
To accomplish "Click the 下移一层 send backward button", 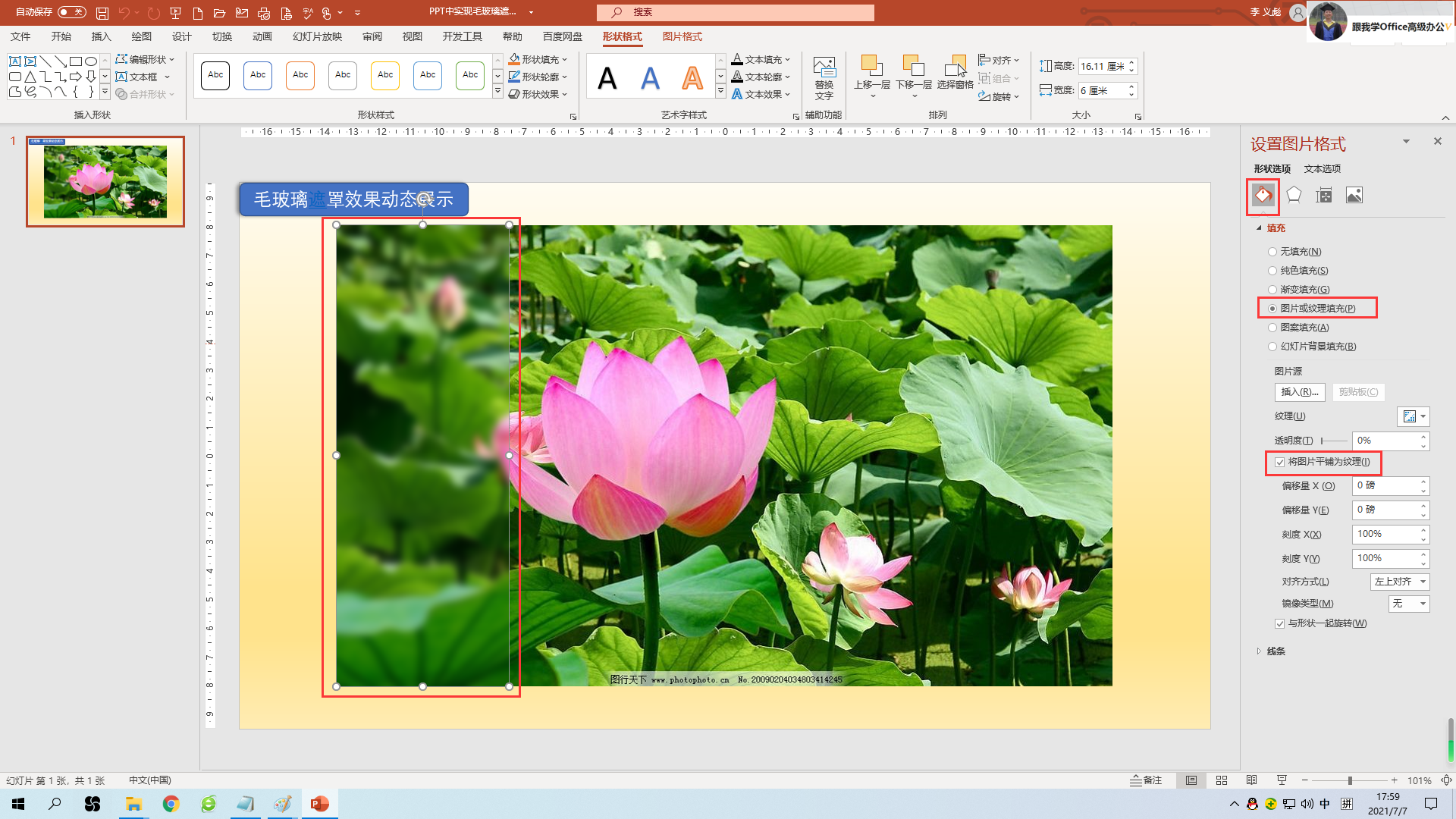I will point(913,76).
